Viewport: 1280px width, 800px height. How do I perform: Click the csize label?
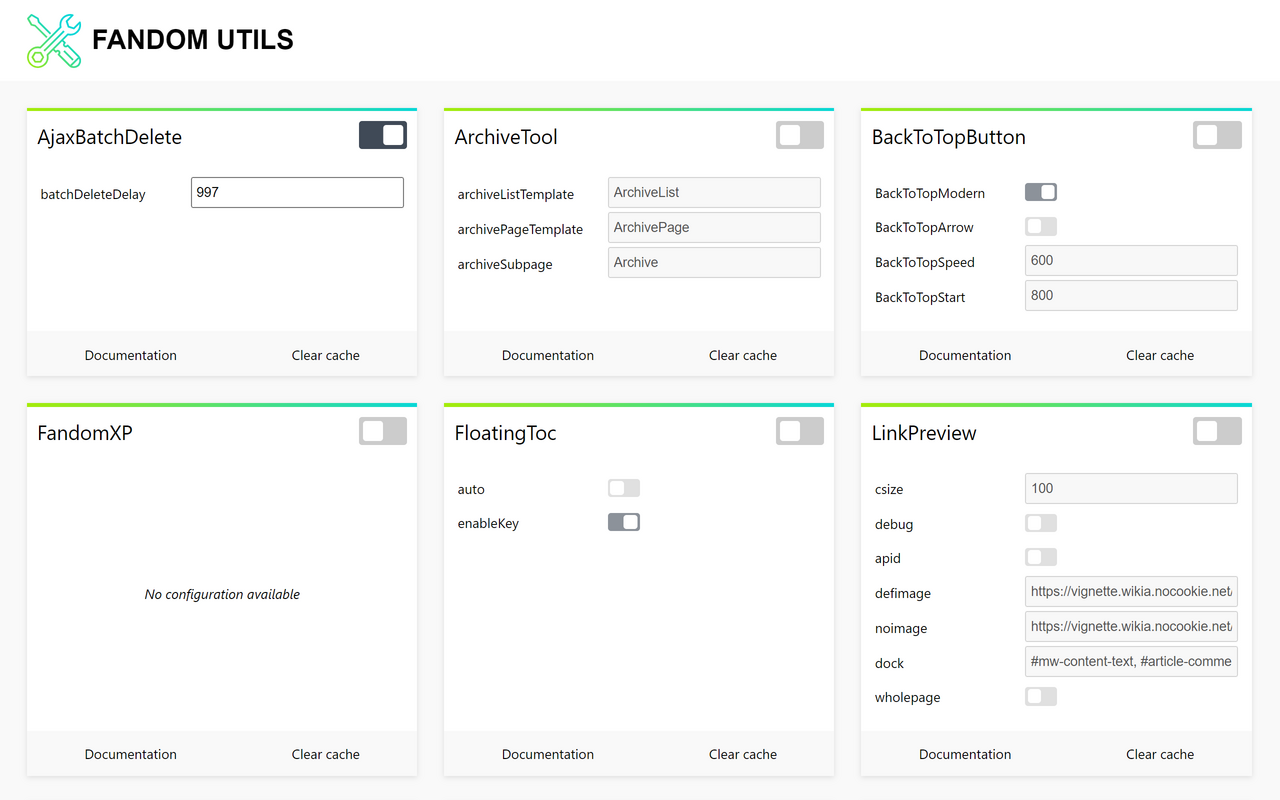pos(889,489)
